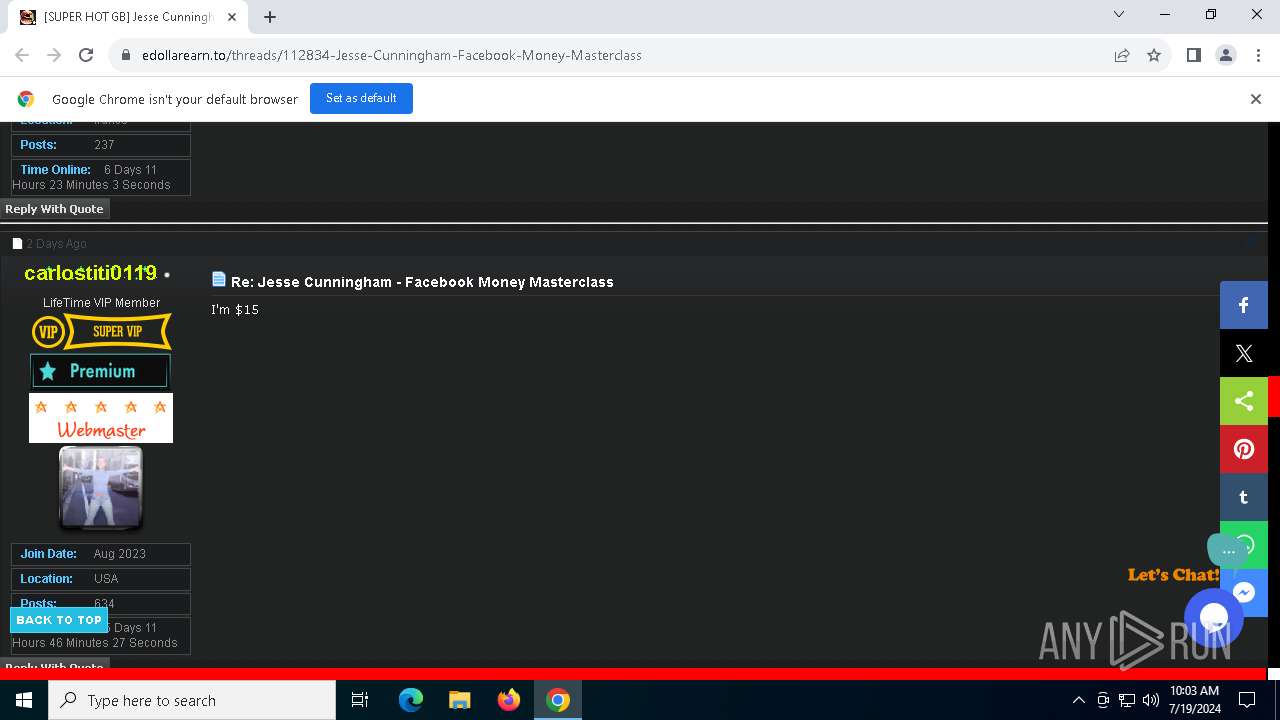Click the SUPER VIP badge

101,331
